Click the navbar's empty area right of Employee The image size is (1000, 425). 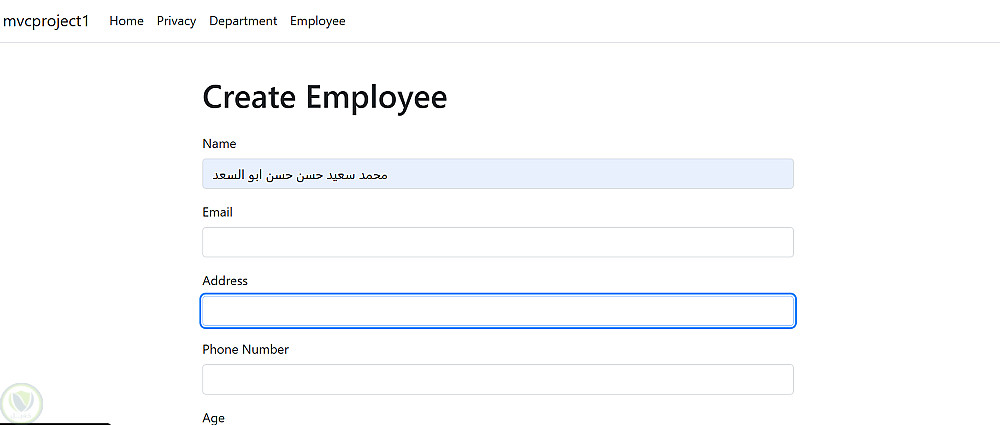click(650, 21)
